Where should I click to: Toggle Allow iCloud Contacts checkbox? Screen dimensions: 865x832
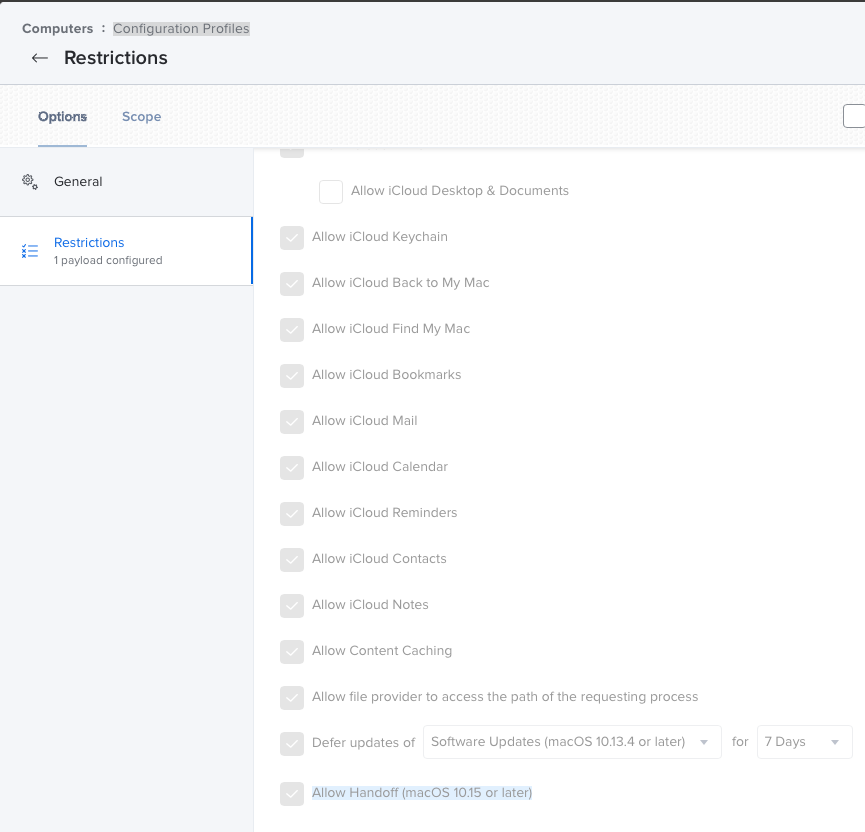coord(292,559)
